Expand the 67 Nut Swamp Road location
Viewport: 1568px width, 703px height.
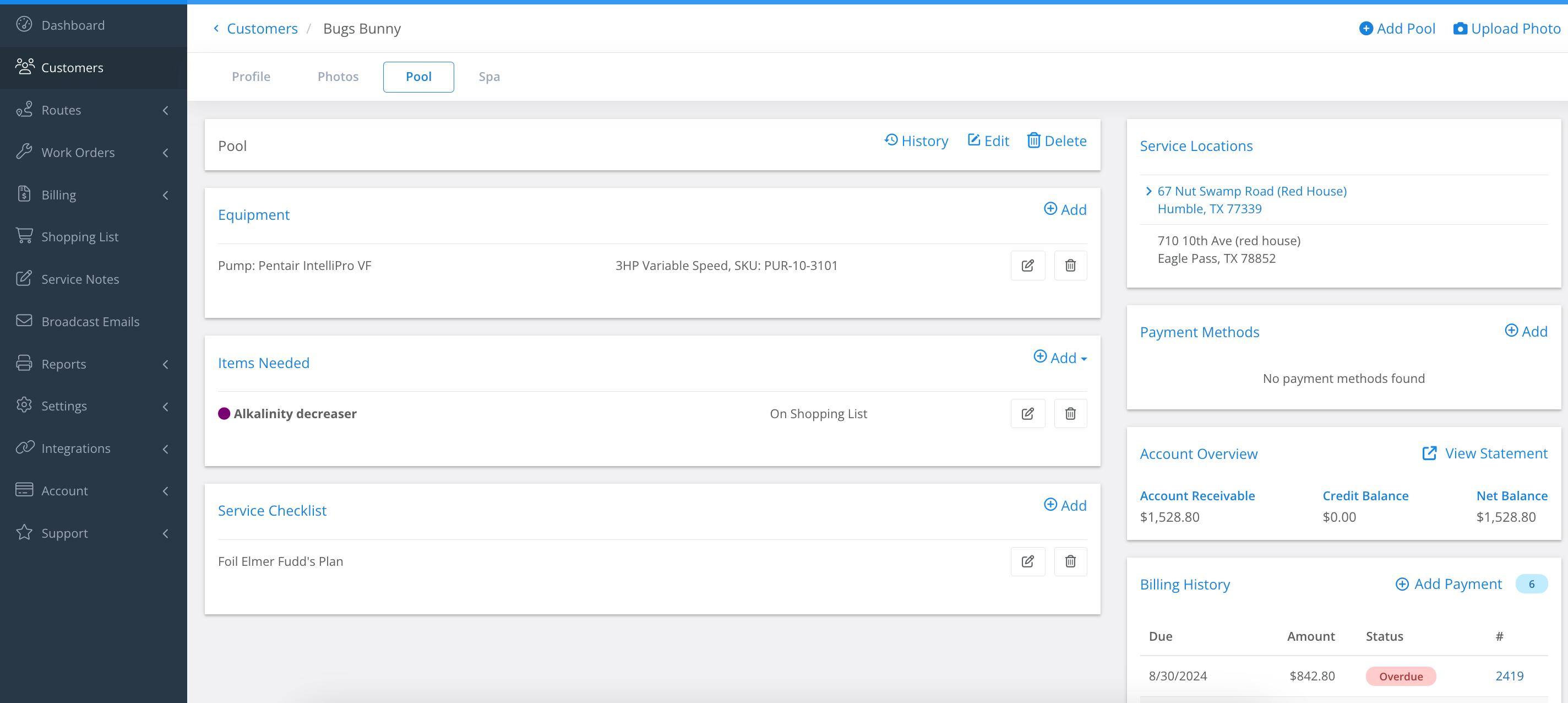point(1148,191)
